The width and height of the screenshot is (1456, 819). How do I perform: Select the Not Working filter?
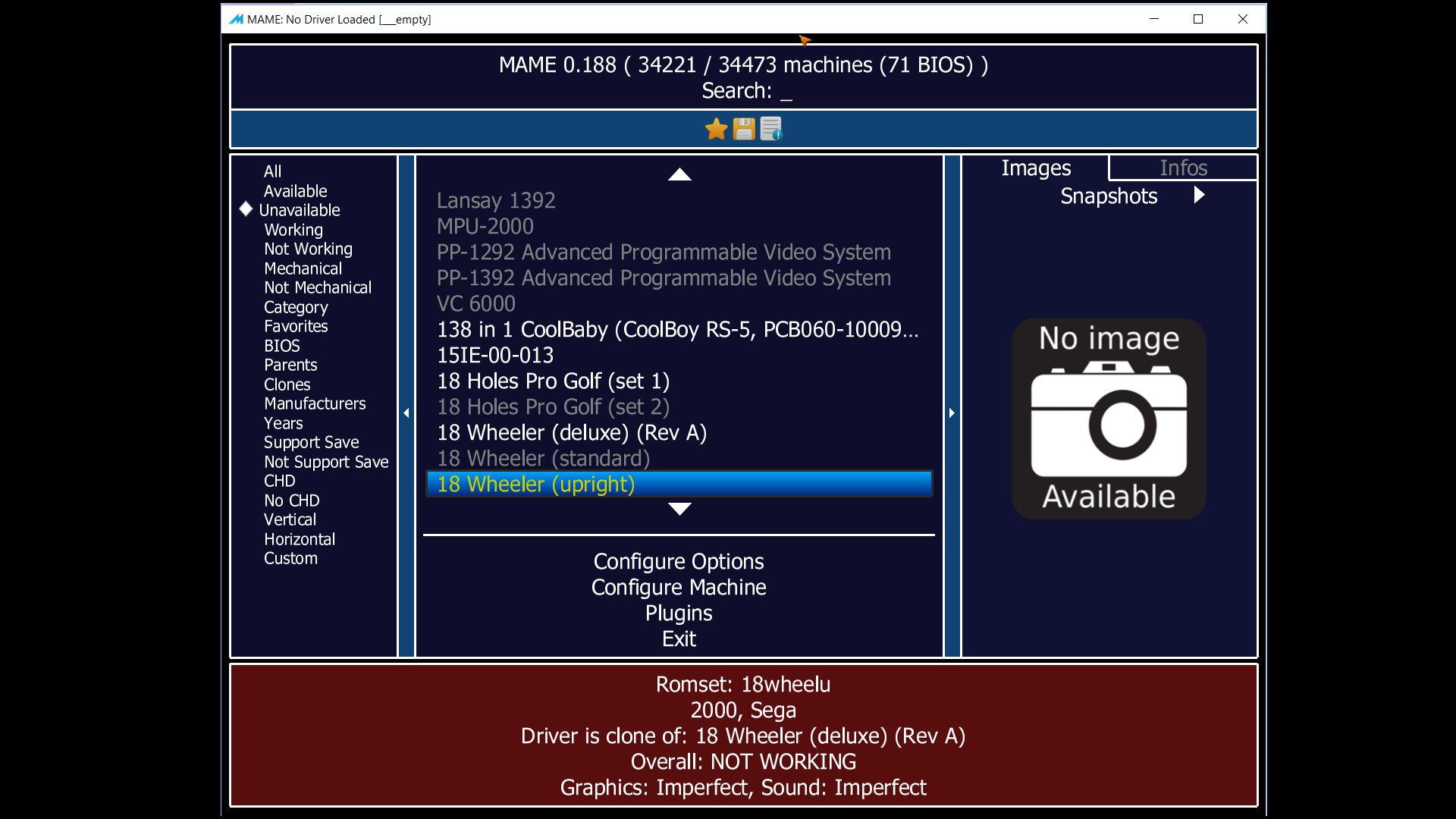[x=308, y=249]
